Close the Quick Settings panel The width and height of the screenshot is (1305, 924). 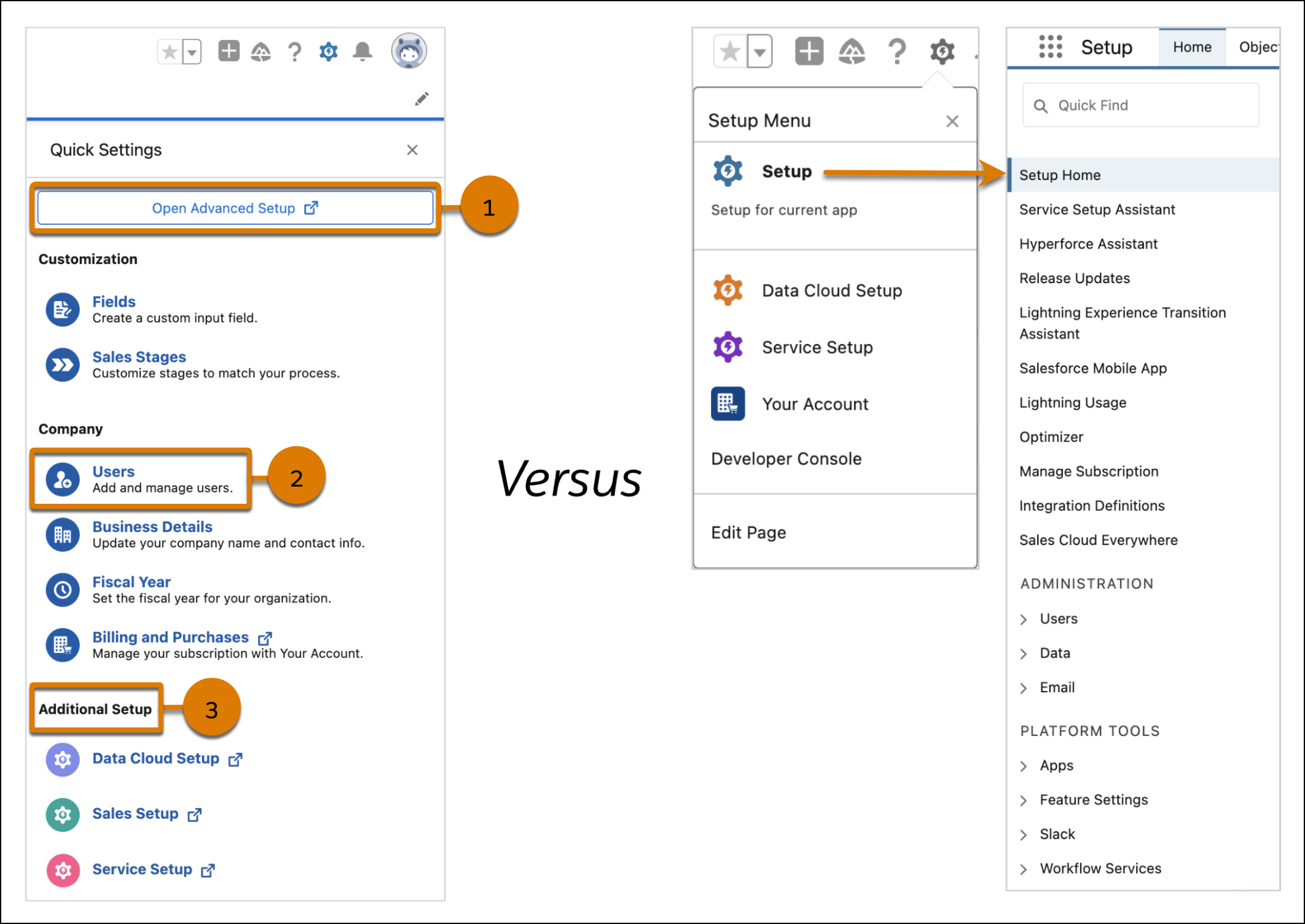point(412,150)
